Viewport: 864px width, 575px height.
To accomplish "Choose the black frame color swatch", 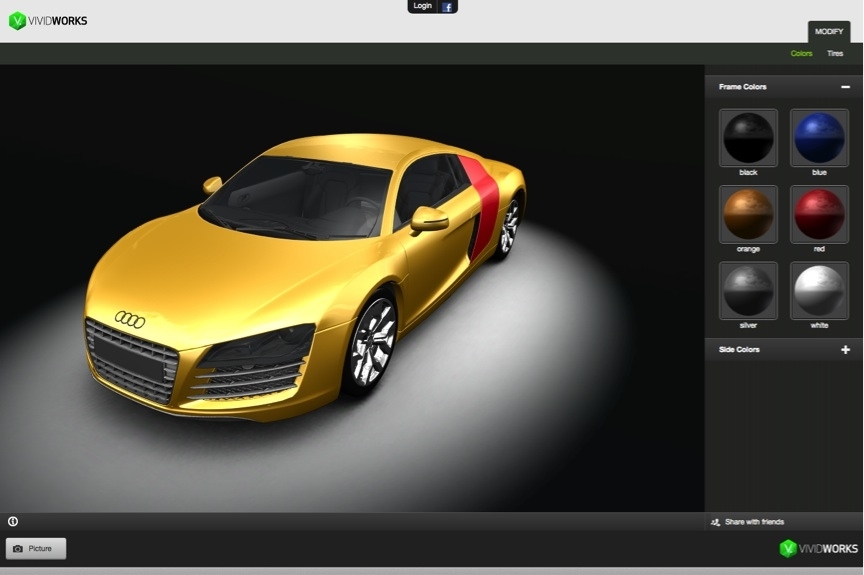I will 748,138.
